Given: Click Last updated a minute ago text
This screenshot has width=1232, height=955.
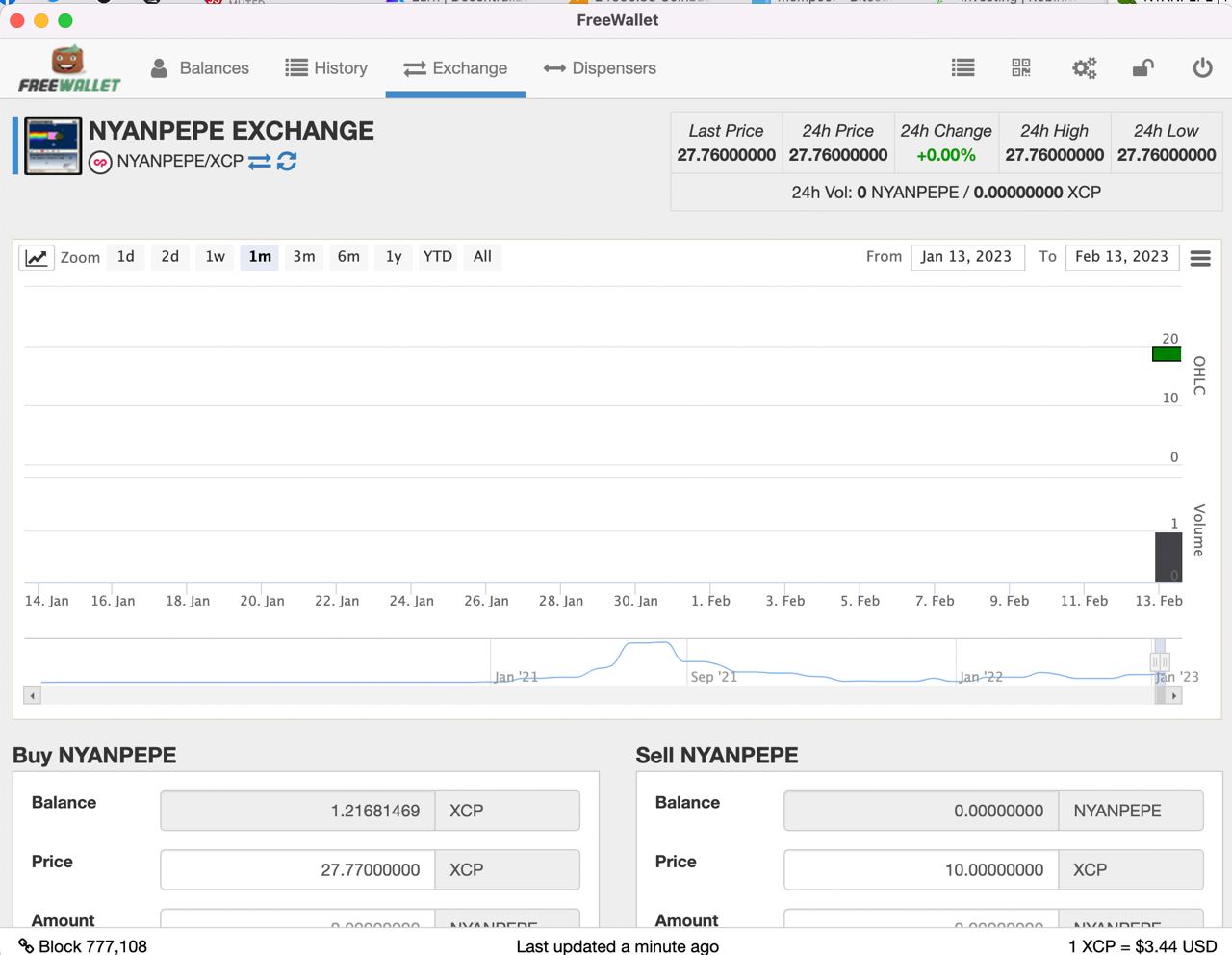Looking at the screenshot, I should (618, 946).
